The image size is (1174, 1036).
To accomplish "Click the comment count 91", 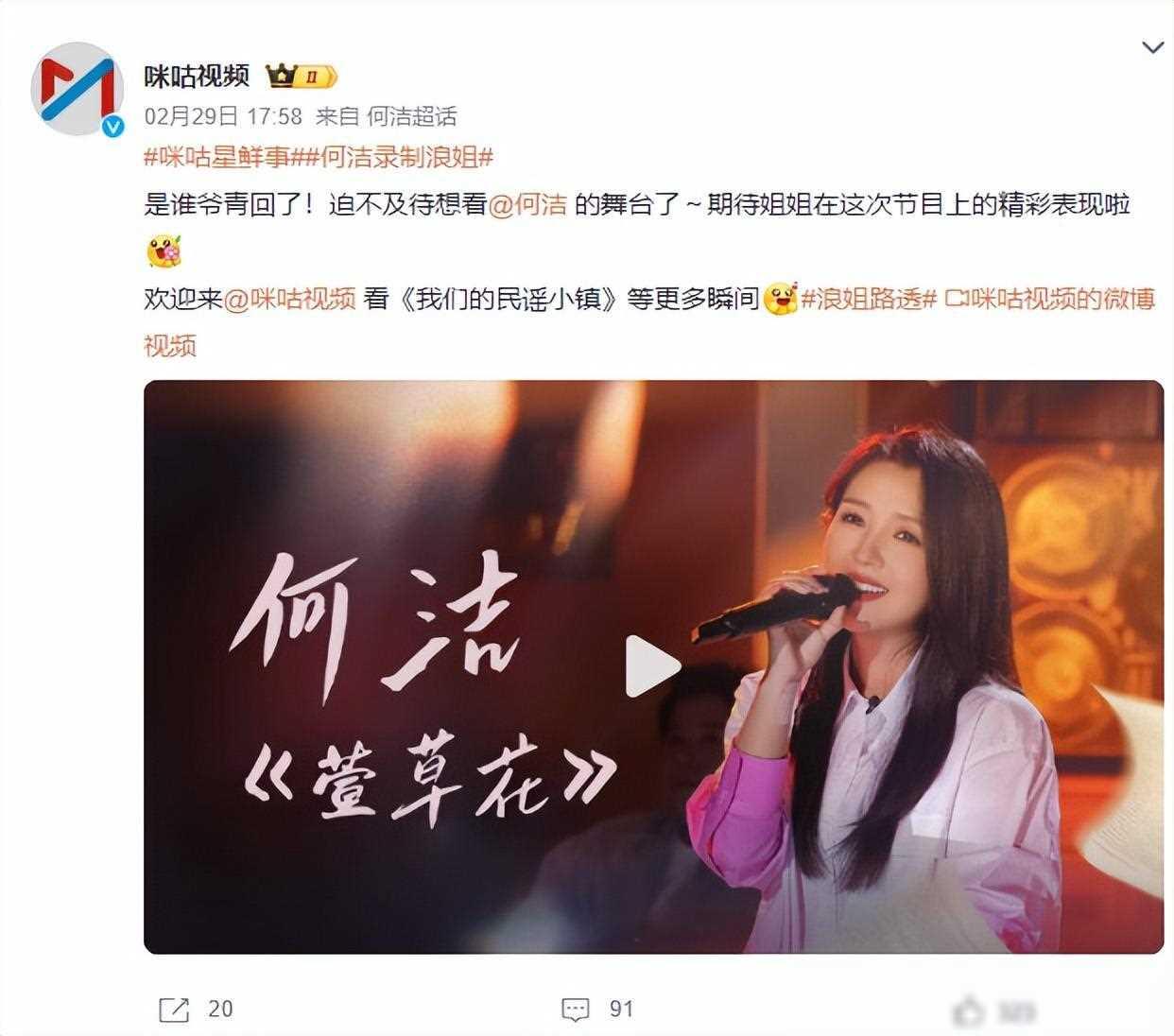I will tap(621, 1009).
